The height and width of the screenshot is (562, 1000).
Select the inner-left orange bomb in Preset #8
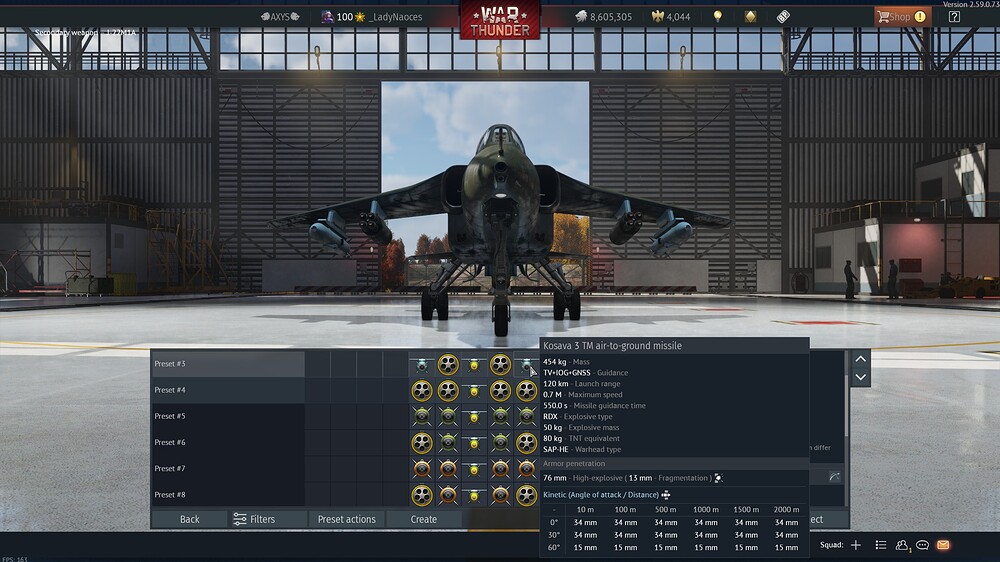point(448,495)
